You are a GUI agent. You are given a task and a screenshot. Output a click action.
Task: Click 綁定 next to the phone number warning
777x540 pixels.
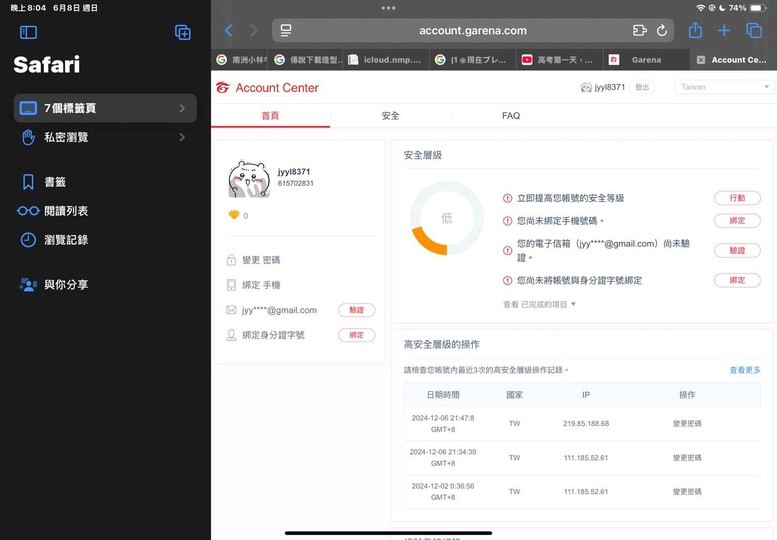(x=737, y=221)
